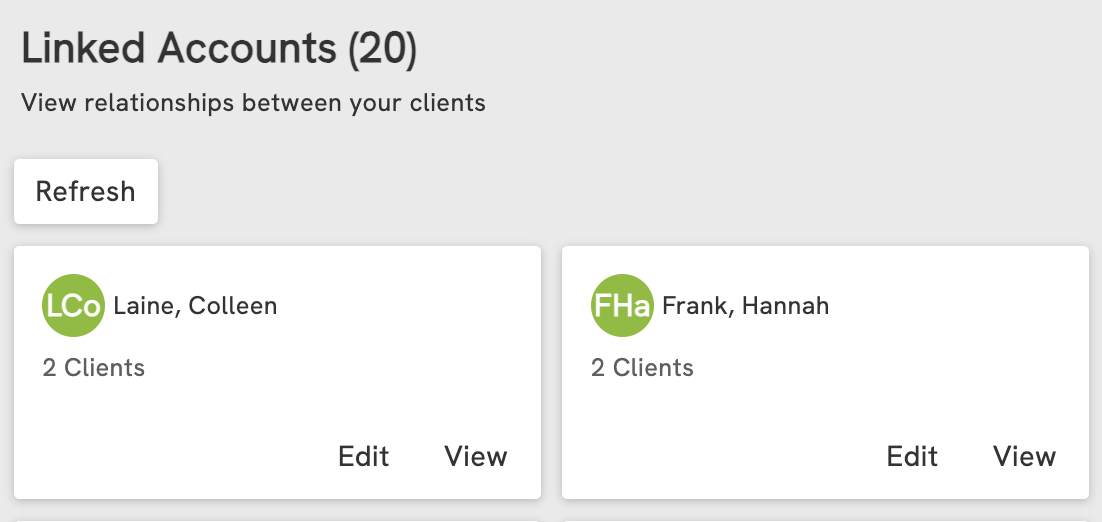The image size is (1102, 522).
Task: View the Frank, Hannah linked account
Action: coord(1024,457)
